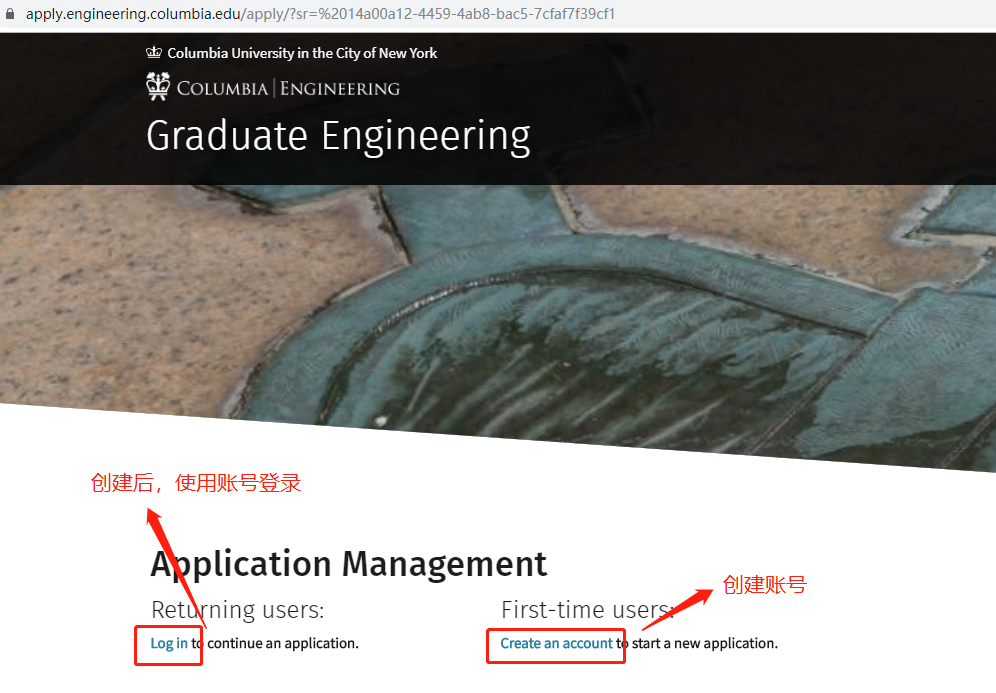The width and height of the screenshot is (996, 693).
Task: Click the Returning users heading
Action: [x=238, y=610]
